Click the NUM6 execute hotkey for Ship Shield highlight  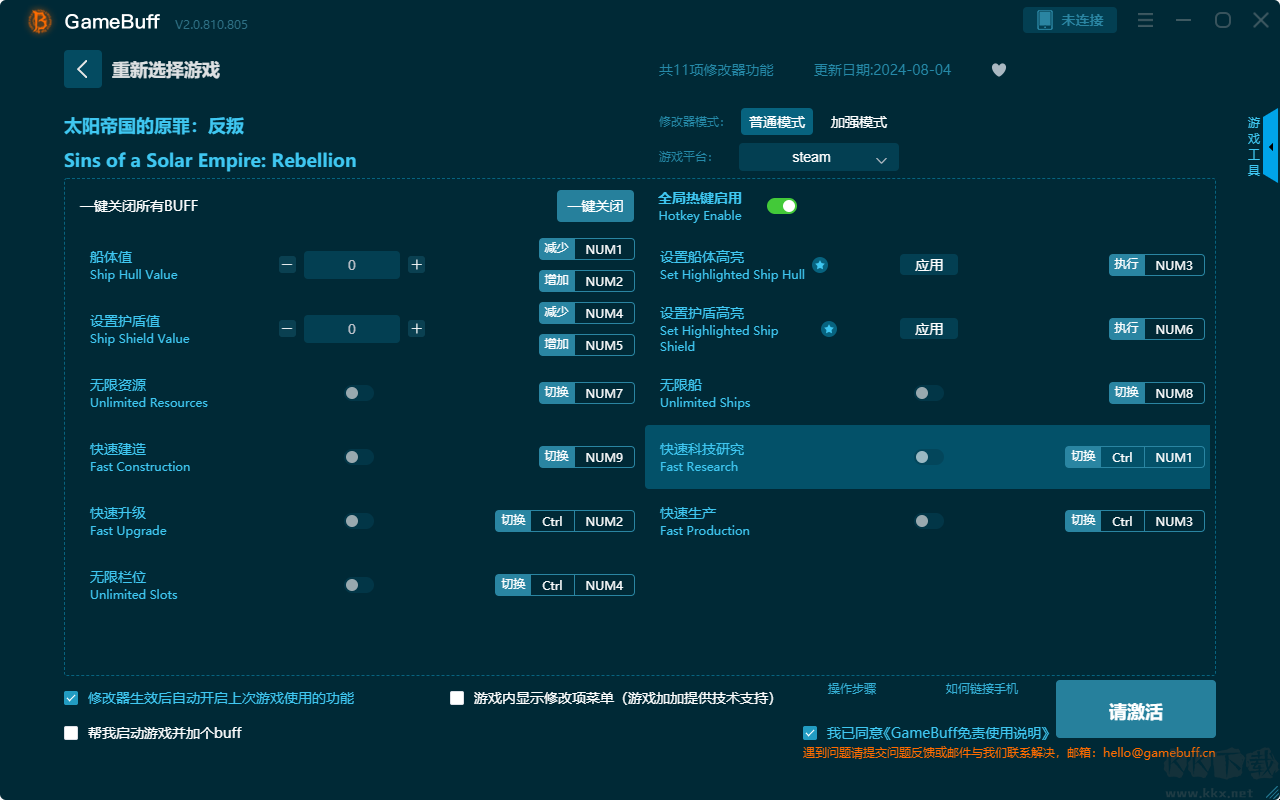pyautogui.click(x=1157, y=329)
